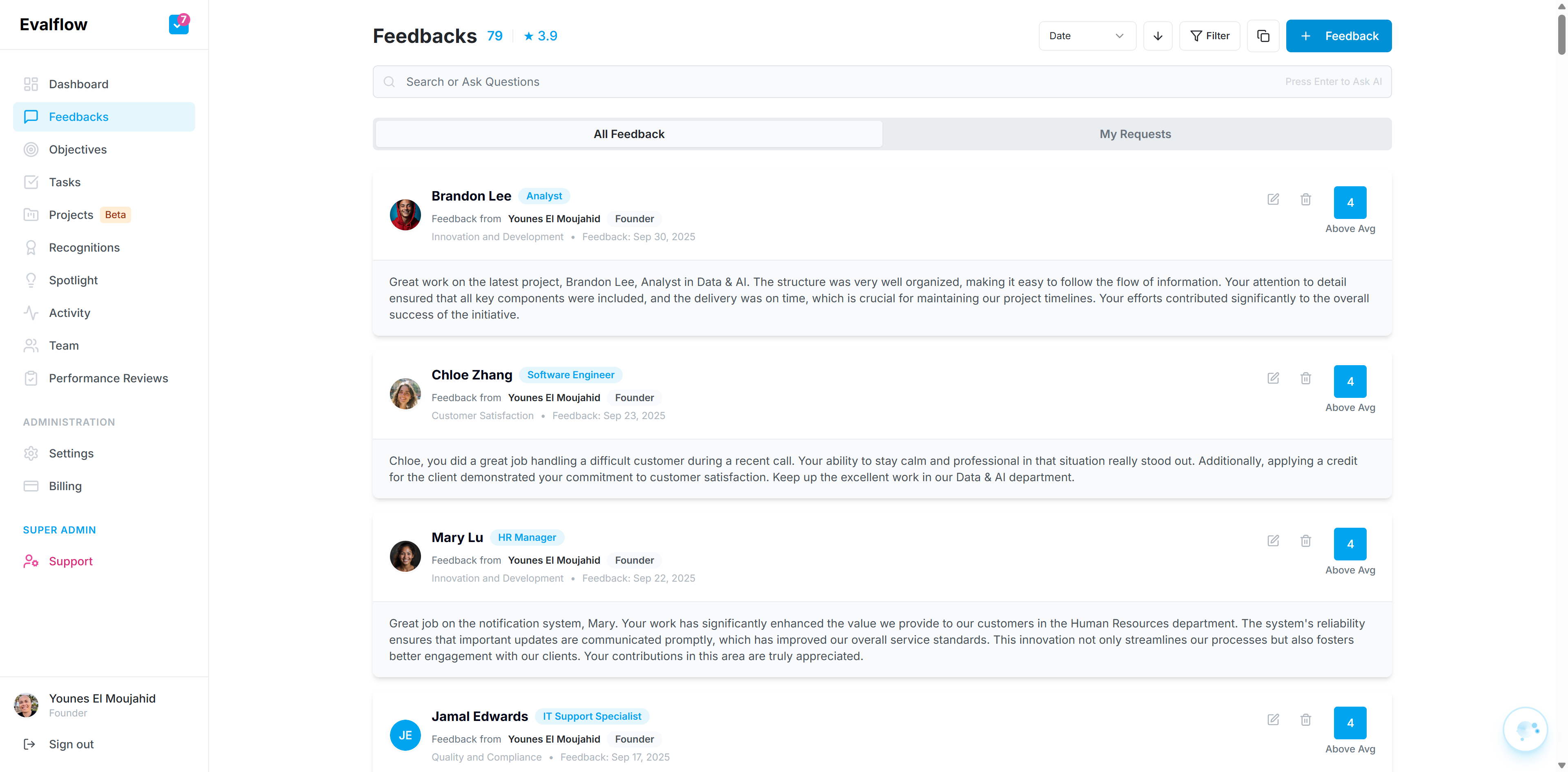Switch to the My Requests tab
The width and height of the screenshot is (1568, 772).
click(1135, 134)
